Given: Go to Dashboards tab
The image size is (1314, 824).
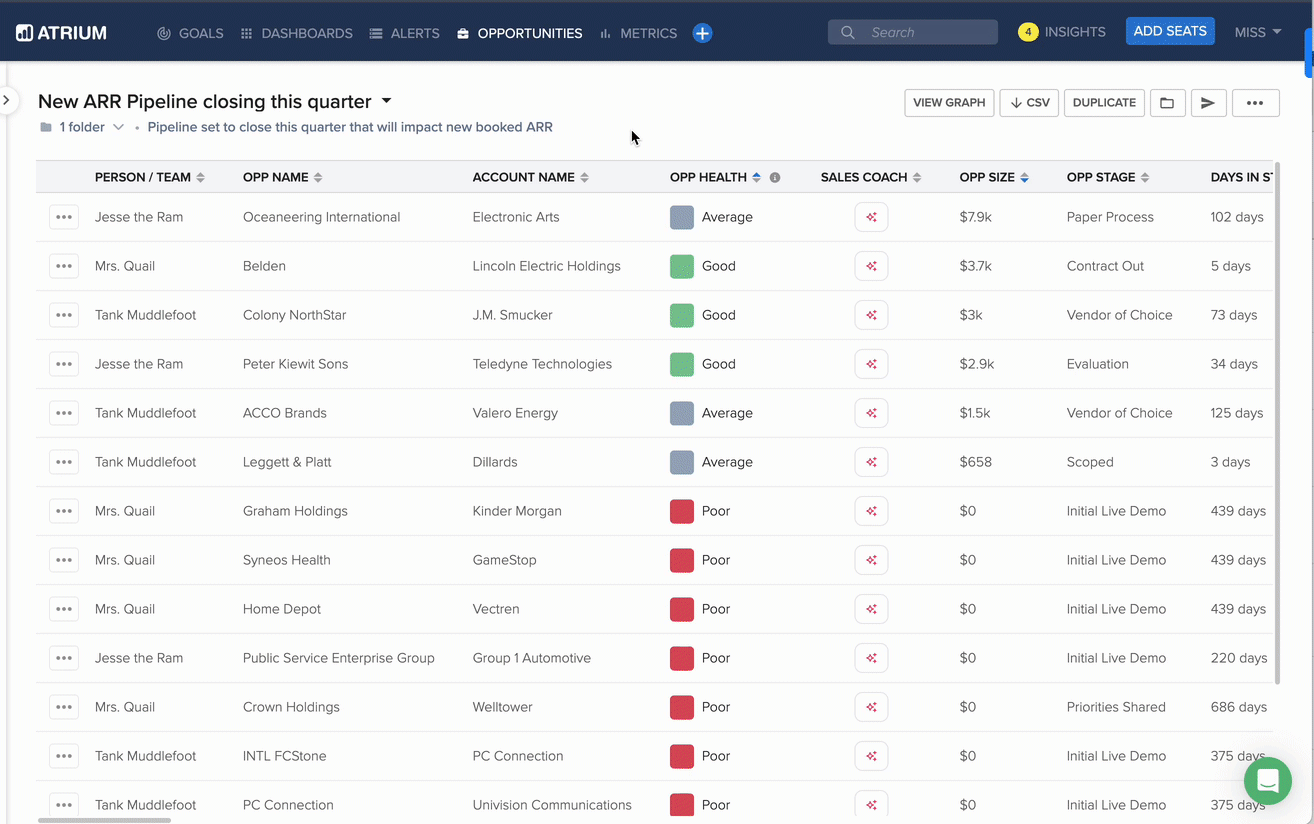Looking at the screenshot, I should (296, 33).
